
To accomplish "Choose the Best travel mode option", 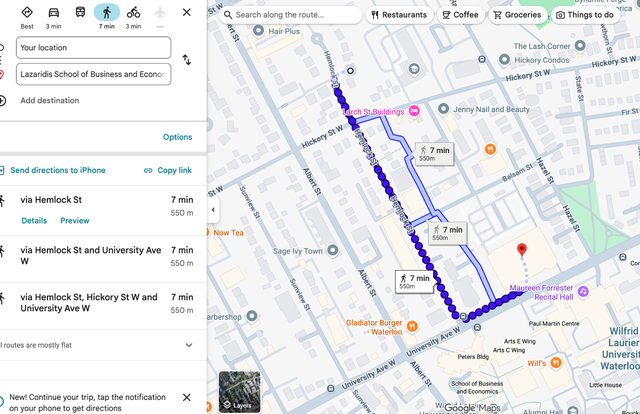I will tap(27, 14).
